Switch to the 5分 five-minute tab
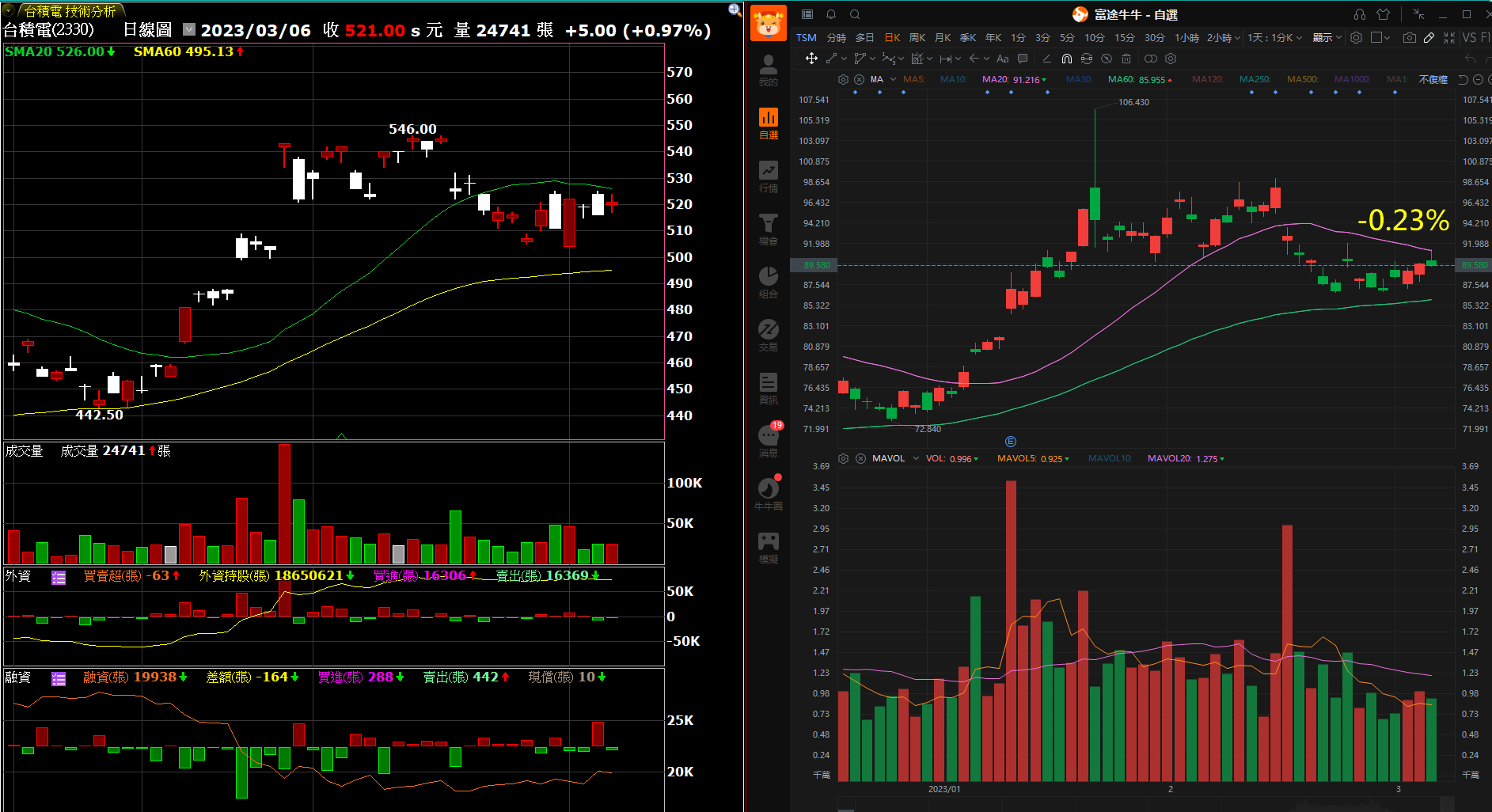1492x812 pixels. (x=1068, y=38)
